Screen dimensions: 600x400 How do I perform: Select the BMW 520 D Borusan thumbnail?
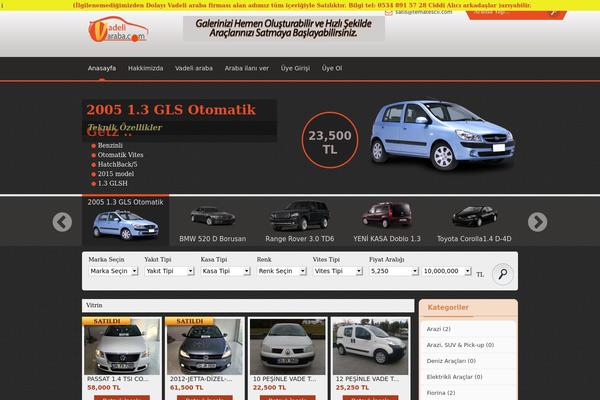213,223
